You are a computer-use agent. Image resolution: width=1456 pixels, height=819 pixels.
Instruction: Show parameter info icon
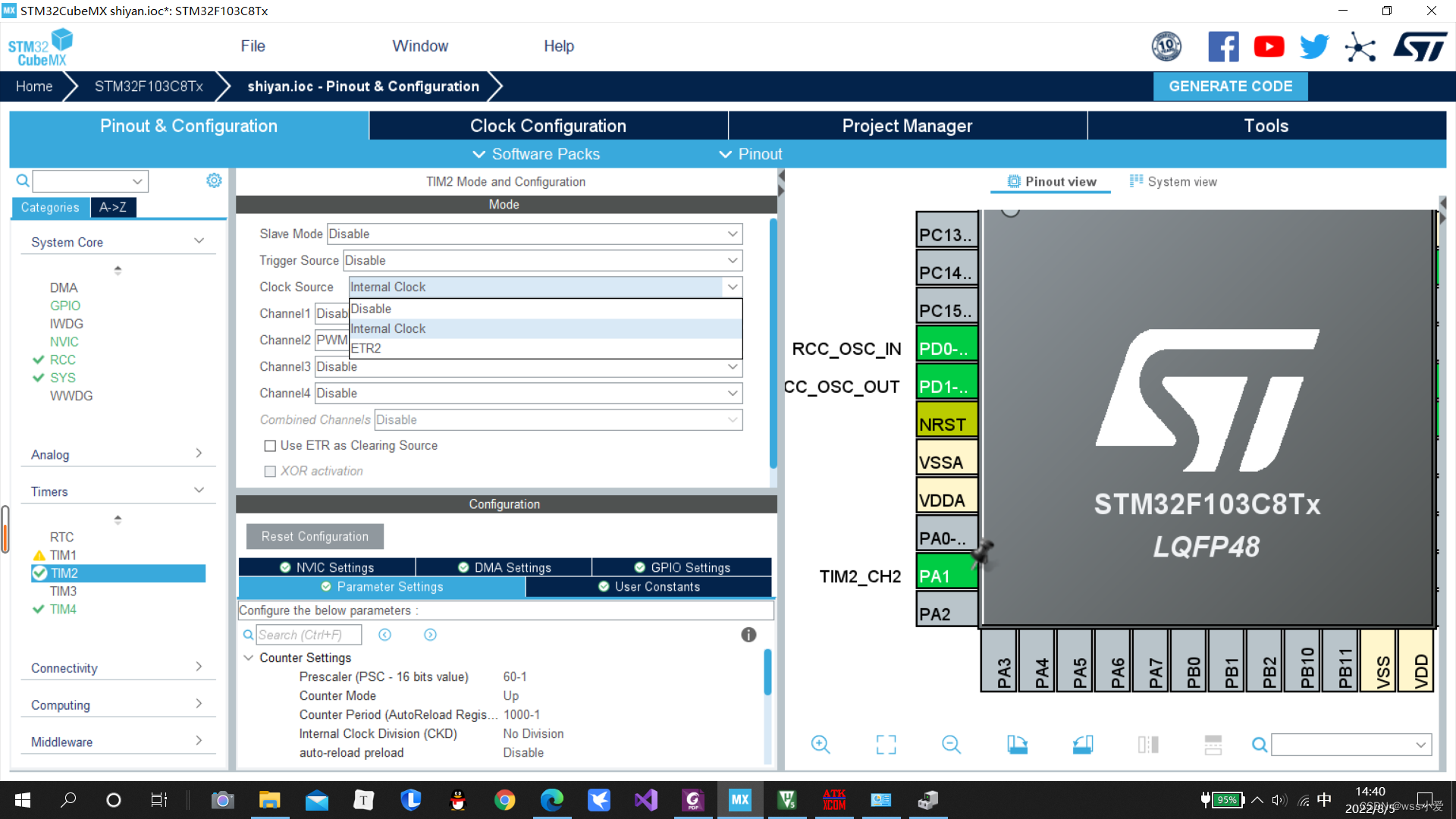coord(748,635)
